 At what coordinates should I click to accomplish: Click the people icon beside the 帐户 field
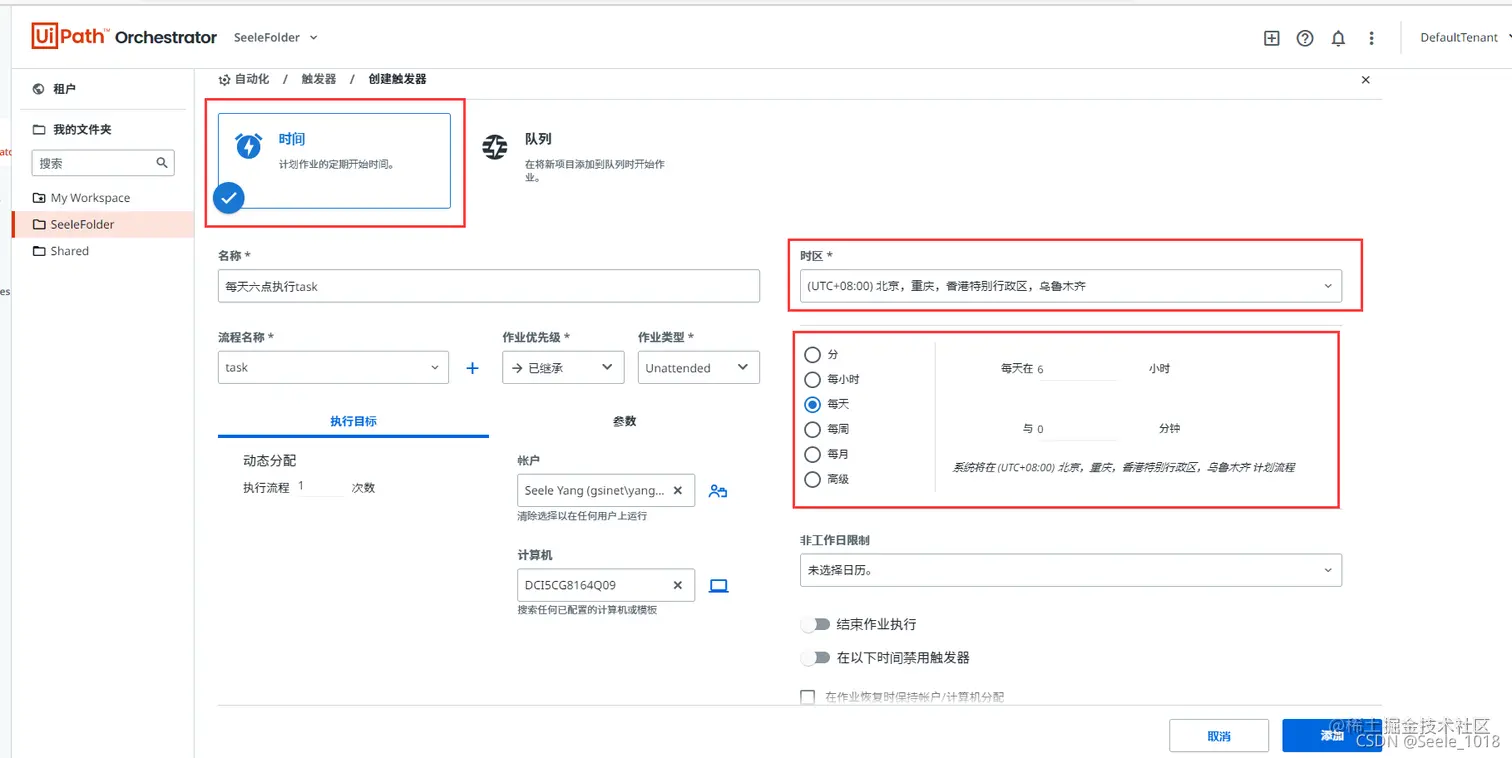(x=718, y=491)
